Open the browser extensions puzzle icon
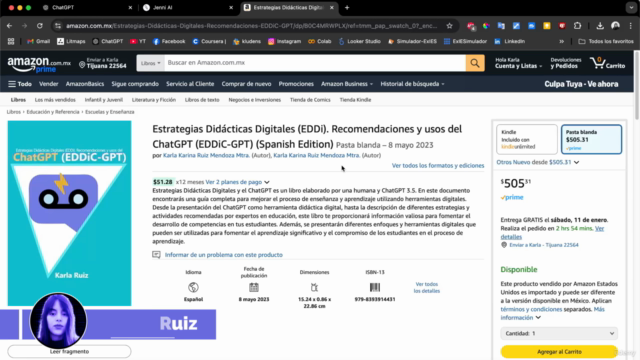Image resolution: width=640 pixels, height=360 pixels. pos(577,26)
